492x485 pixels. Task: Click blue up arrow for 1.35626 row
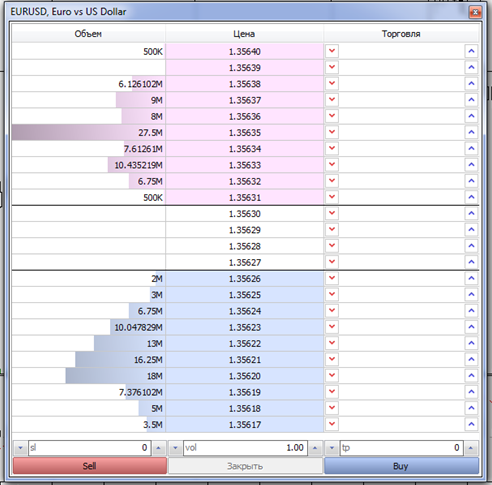[x=471, y=278]
